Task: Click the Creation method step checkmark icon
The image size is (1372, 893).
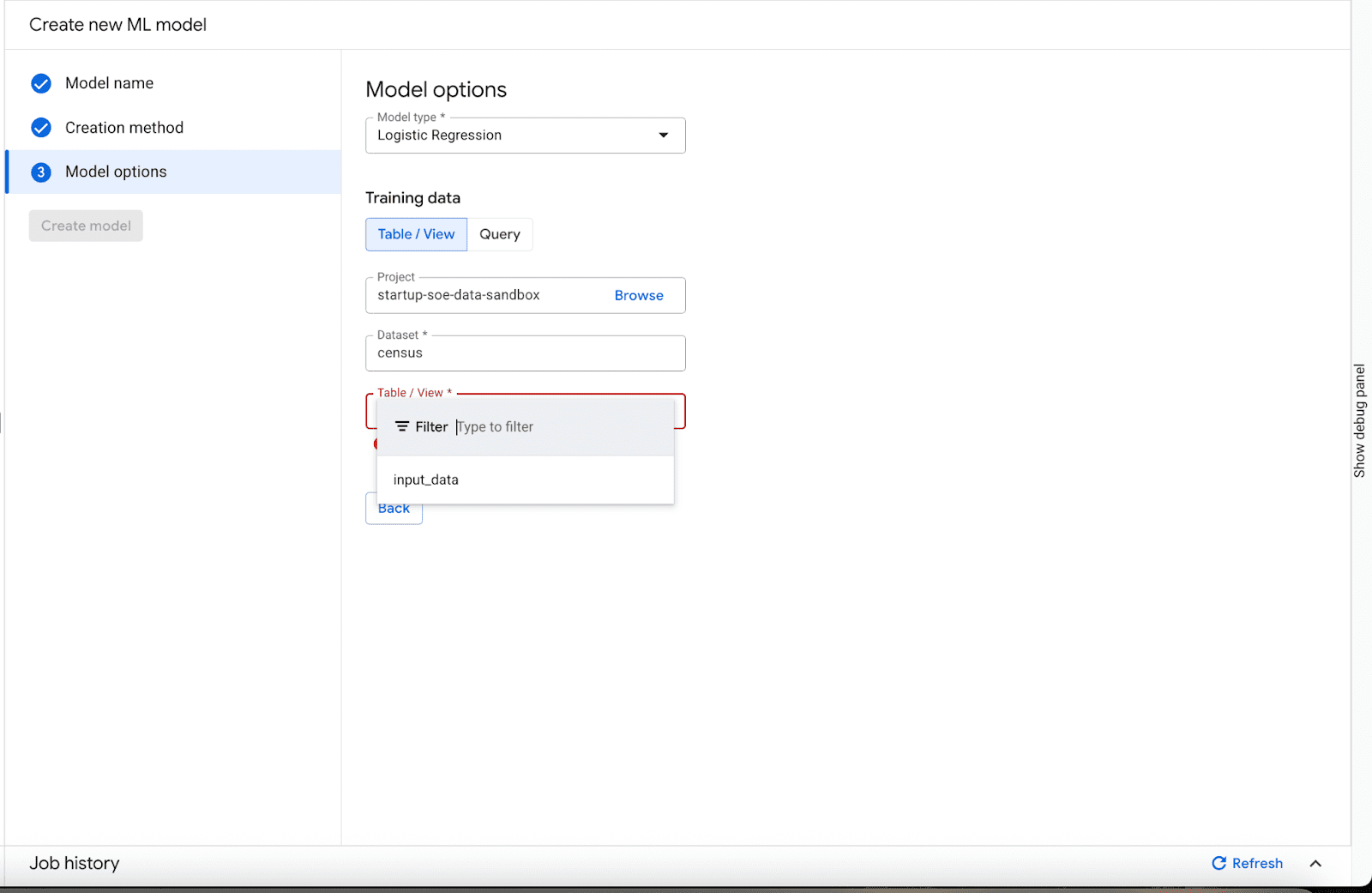Action: tap(41, 127)
